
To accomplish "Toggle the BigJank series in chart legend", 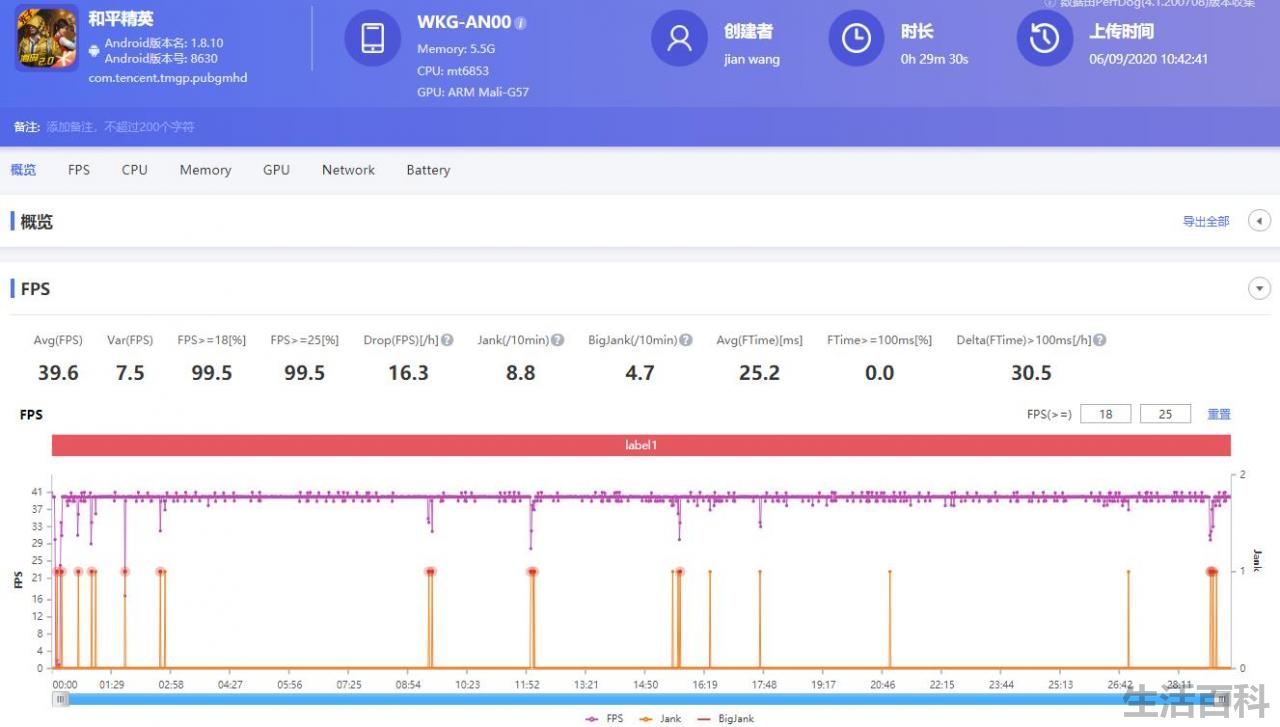I will pyautogui.click(x=726, y=719).
